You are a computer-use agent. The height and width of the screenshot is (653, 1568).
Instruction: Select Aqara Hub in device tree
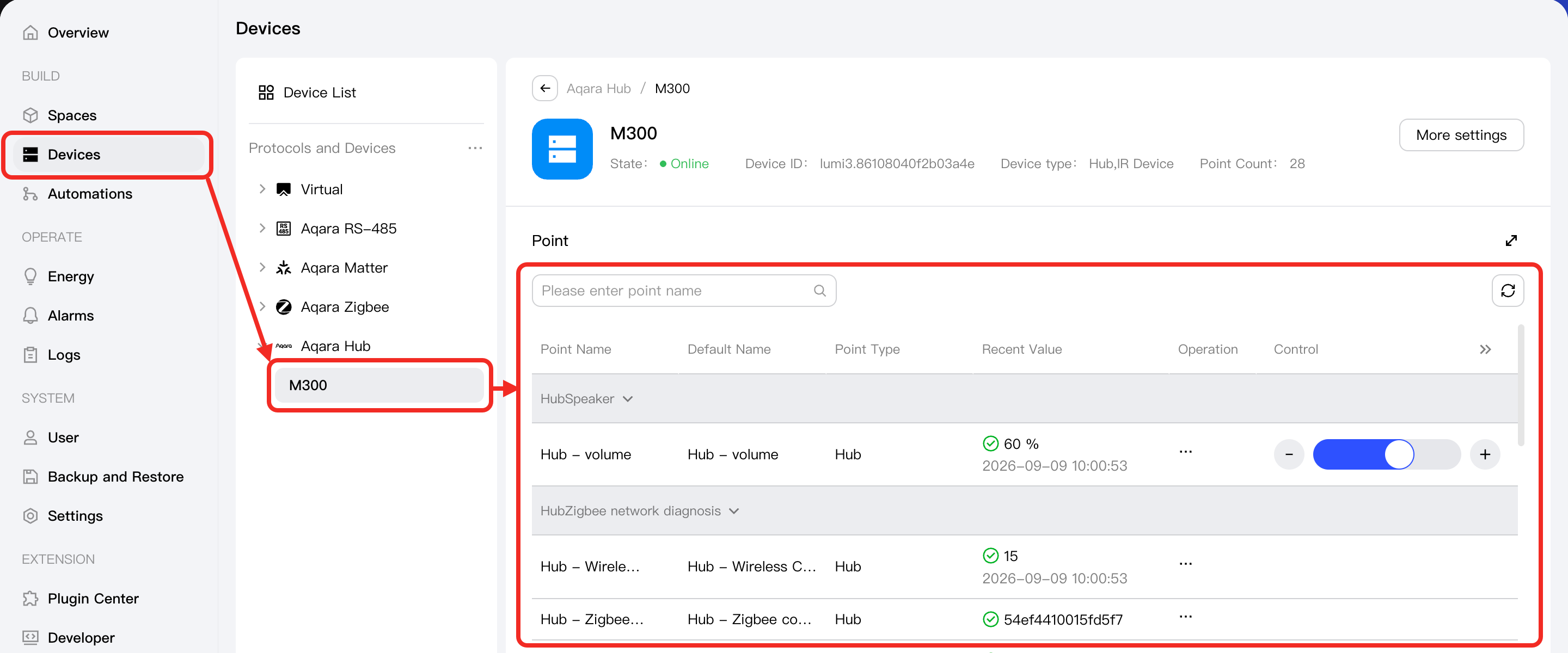335,346
